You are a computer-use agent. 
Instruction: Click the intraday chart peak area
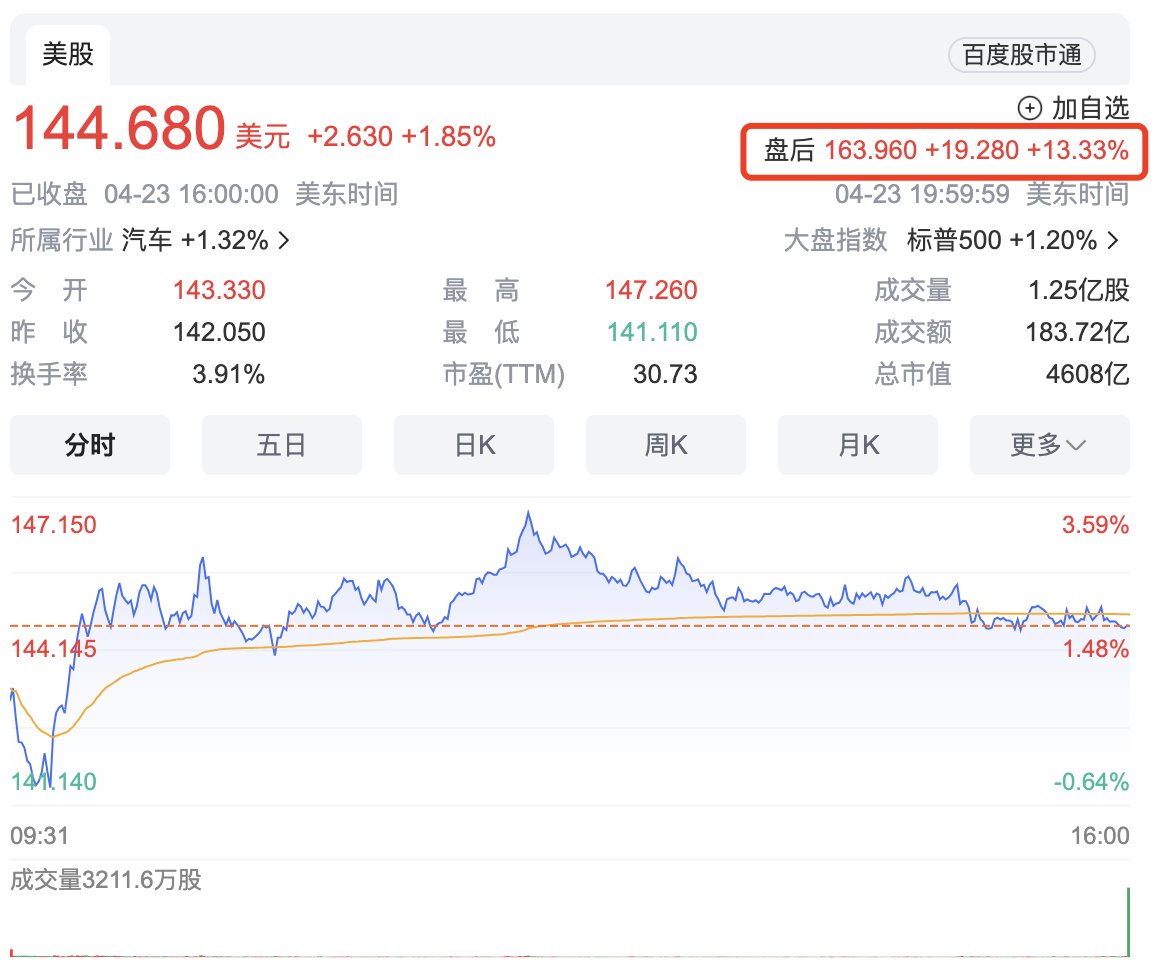coord(530,515)
